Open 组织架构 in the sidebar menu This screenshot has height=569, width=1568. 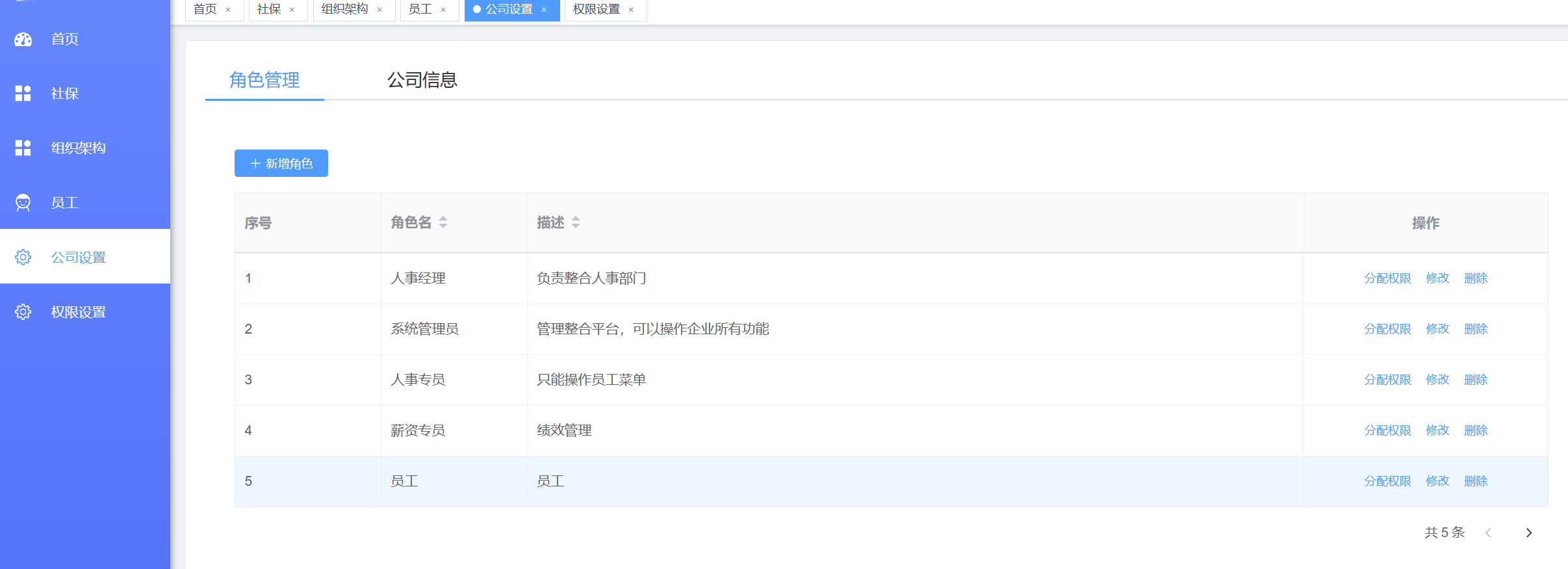coord(85,148)
